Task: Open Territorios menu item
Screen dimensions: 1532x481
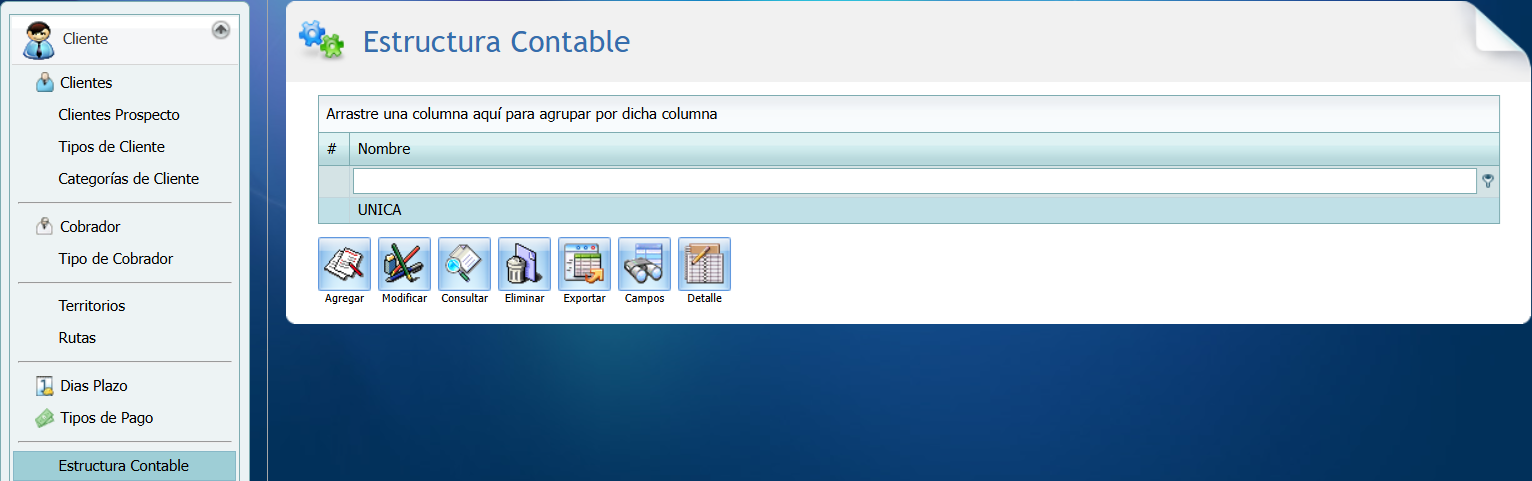Action: click(x=92, y=306)
